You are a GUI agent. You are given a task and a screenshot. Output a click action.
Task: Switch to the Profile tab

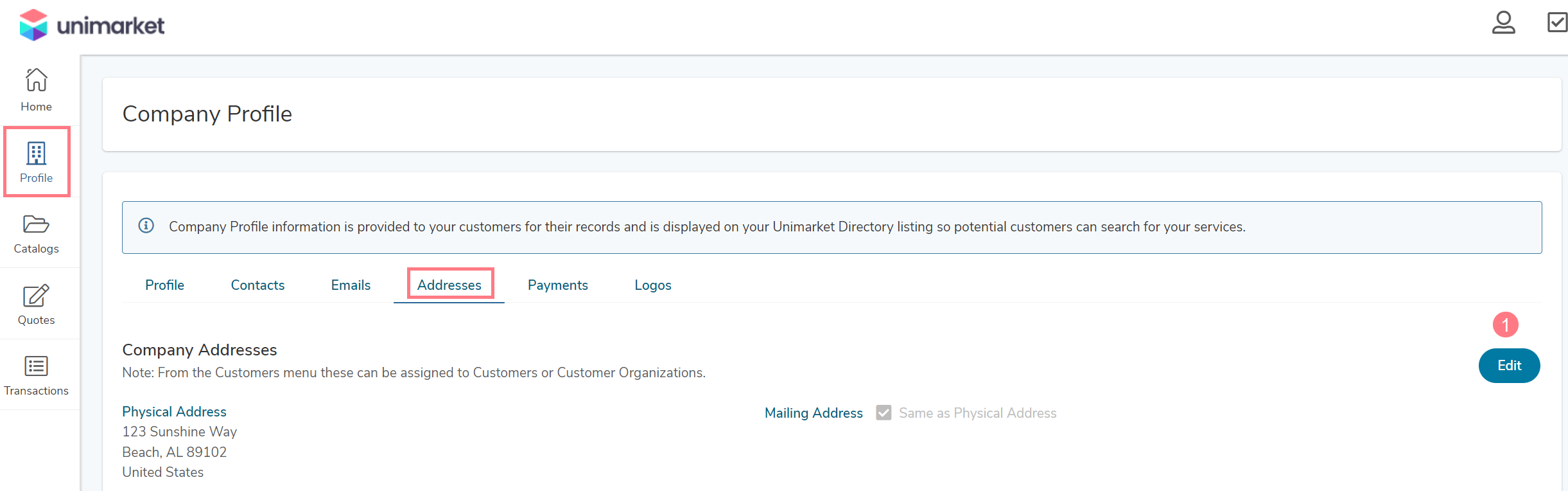click(x=164, y=285)
